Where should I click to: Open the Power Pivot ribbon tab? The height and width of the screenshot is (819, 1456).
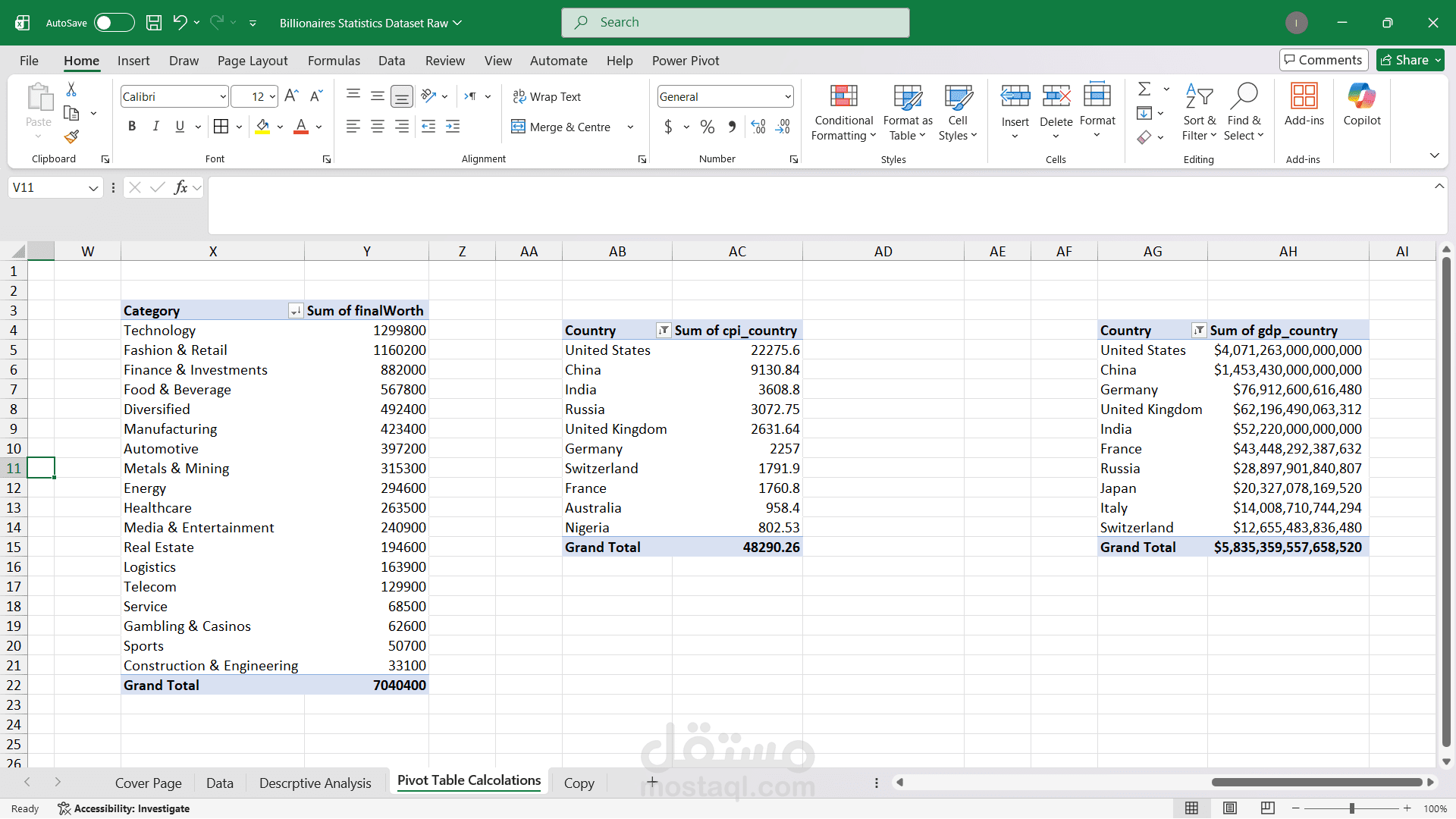685,61
